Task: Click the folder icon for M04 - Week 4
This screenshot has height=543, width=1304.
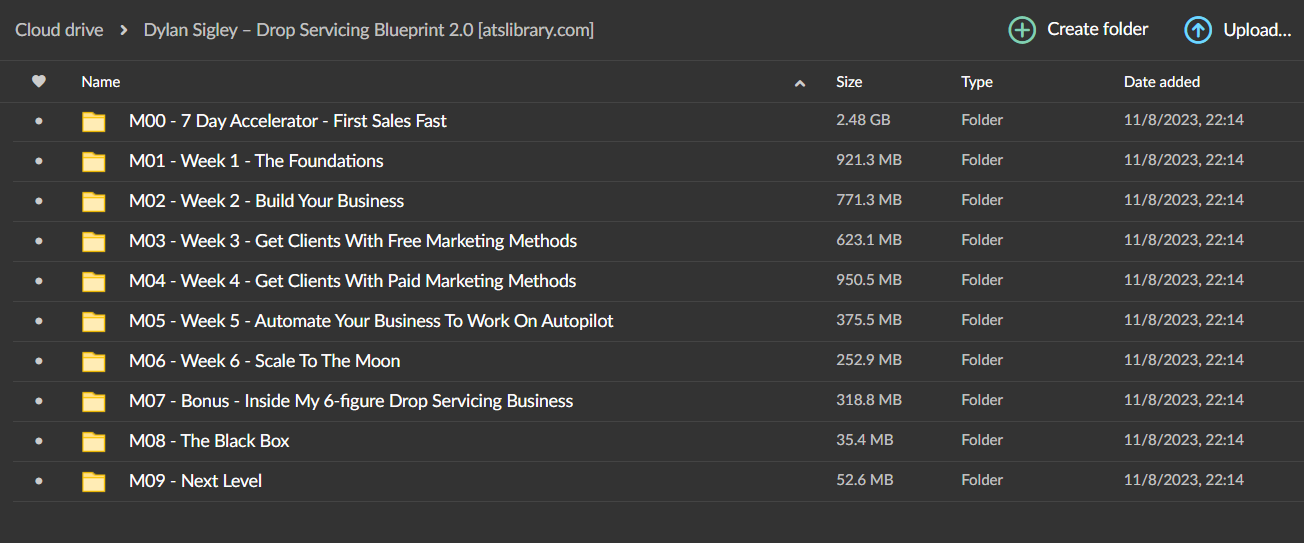Action: [x=93, y=282]
